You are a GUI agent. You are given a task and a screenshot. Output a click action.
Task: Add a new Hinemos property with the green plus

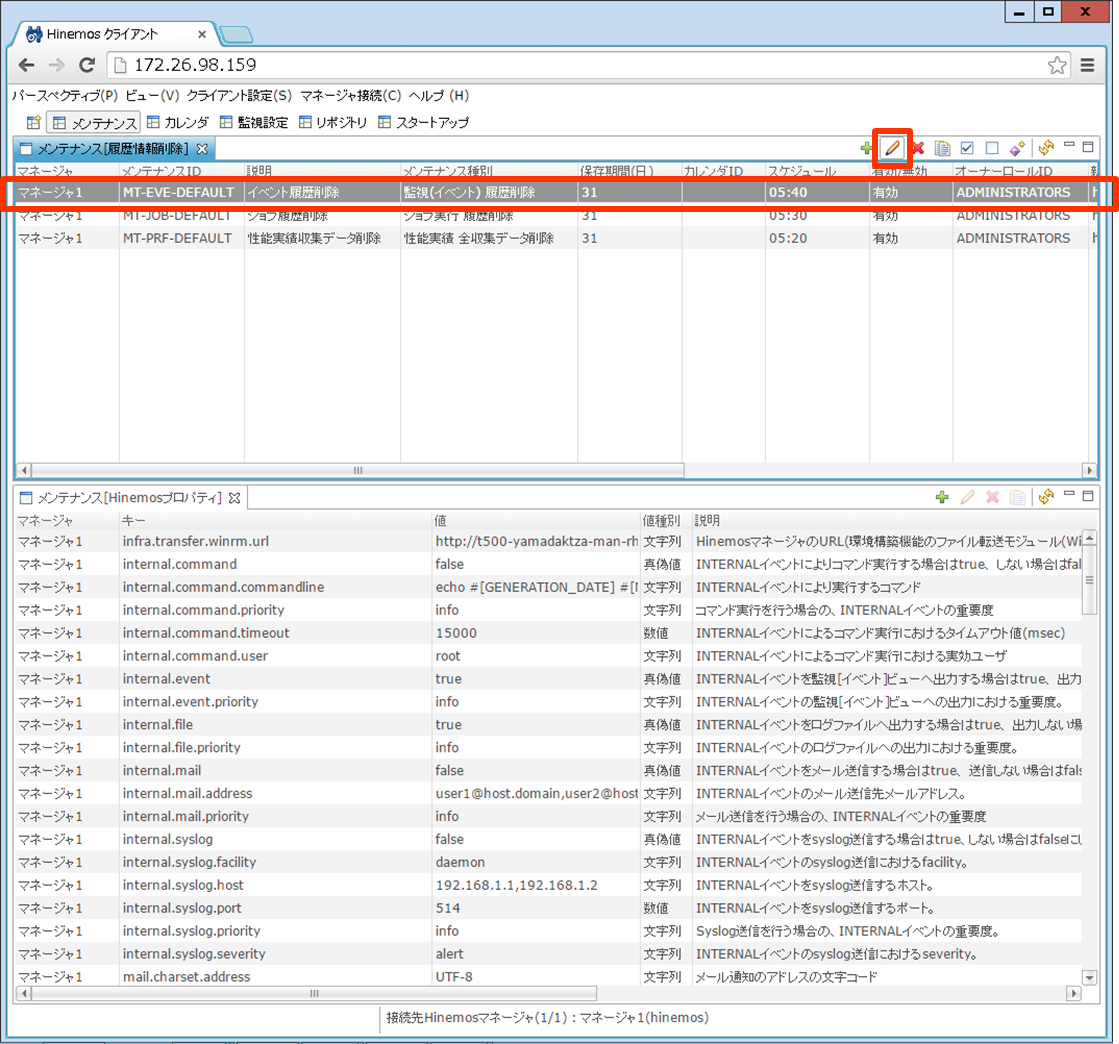coord(942,497)
